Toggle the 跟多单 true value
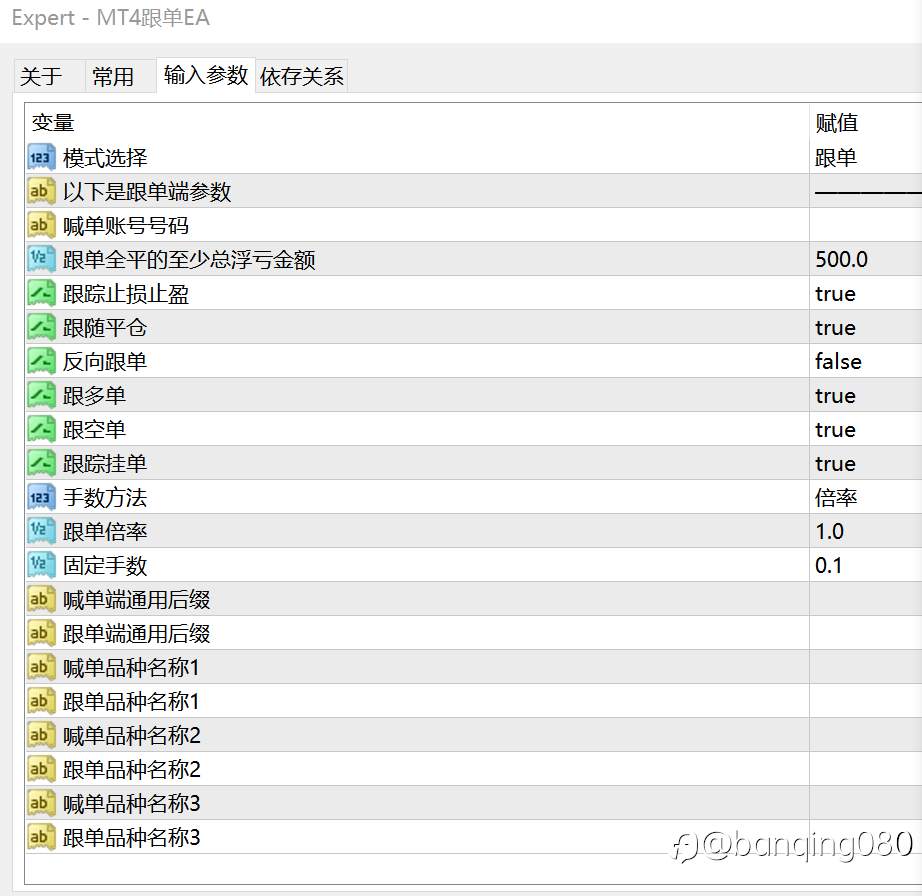This screenshot has width=922, height=896. pos(835,395)
